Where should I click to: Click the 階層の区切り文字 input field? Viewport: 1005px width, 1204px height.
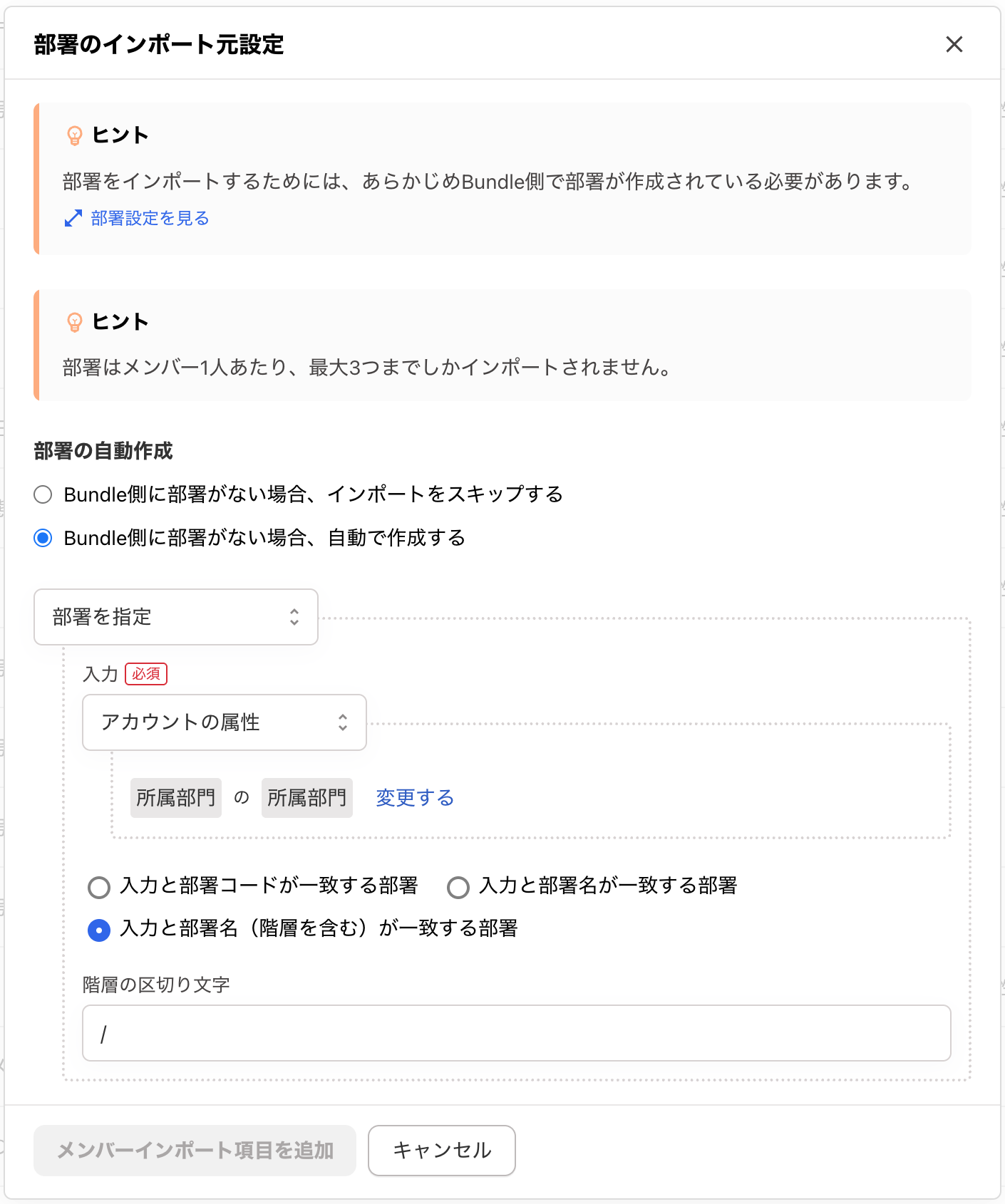(x=516, y=1033)
